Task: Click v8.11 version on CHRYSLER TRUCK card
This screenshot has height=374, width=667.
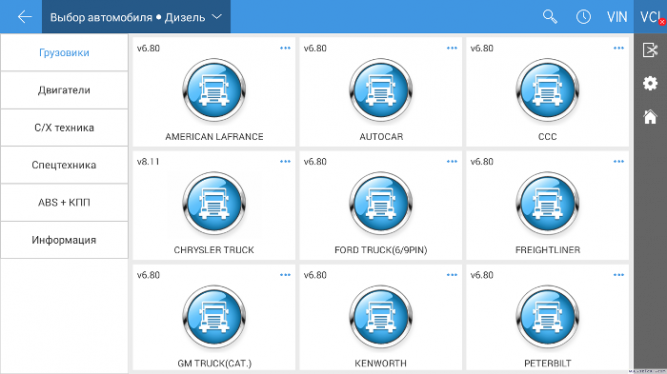Action: 148,162
